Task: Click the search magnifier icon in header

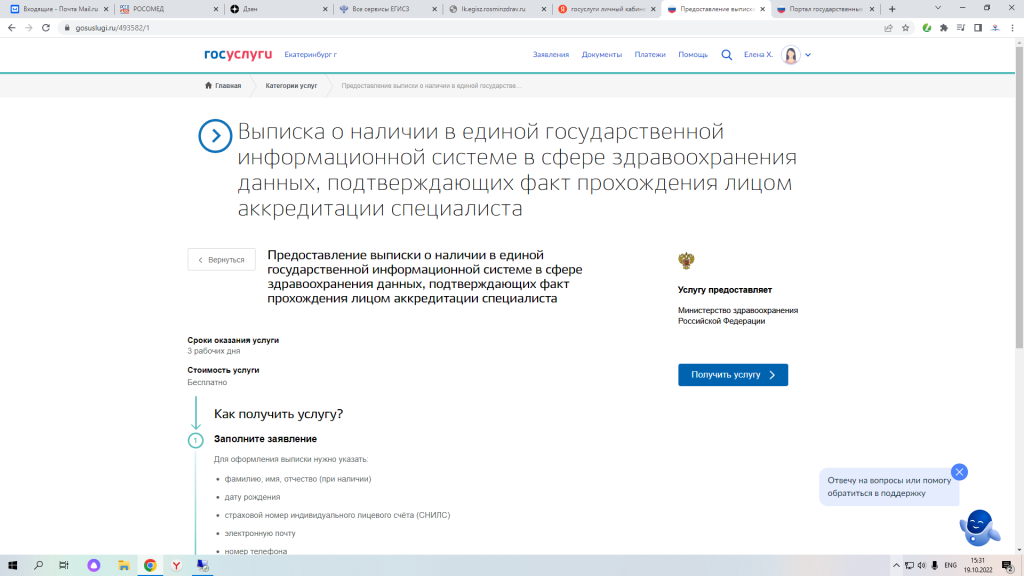Action: tap(727, 55)
